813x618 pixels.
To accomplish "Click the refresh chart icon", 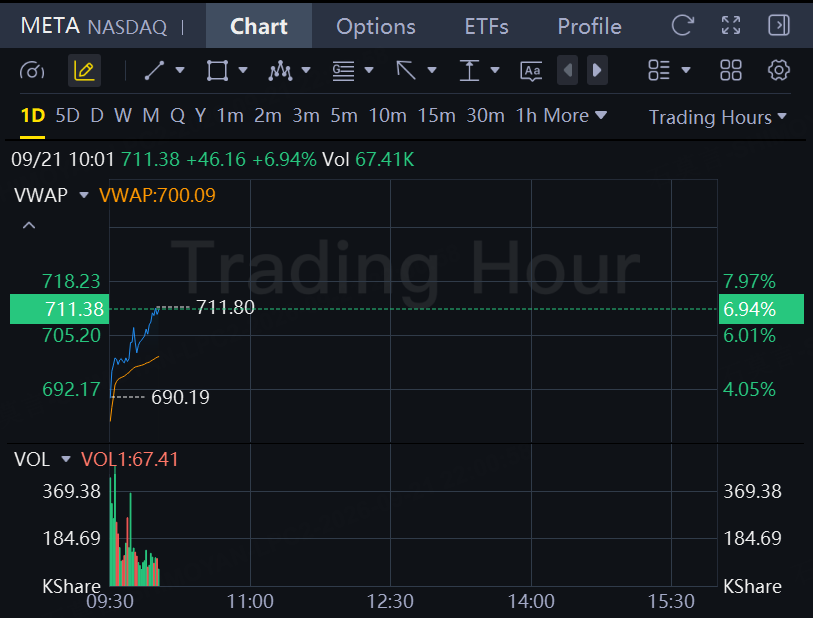I will click(682, 25).
